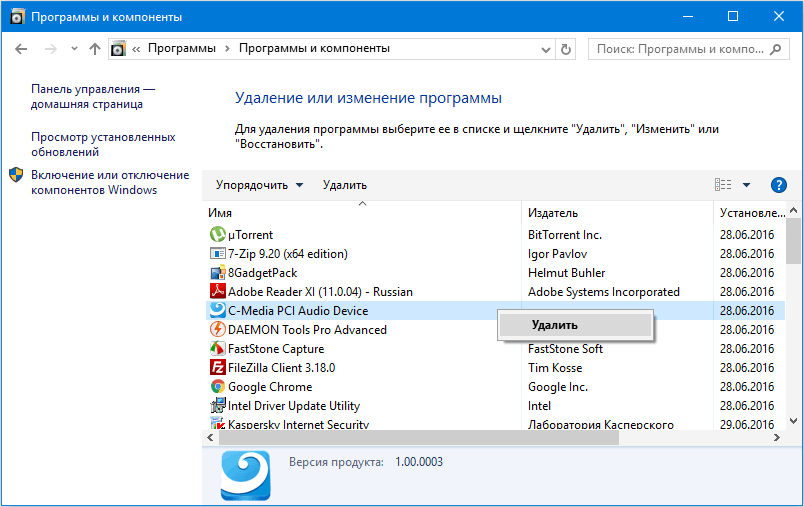Open the Упорядочить dropdown menu

tap(259, 185)
